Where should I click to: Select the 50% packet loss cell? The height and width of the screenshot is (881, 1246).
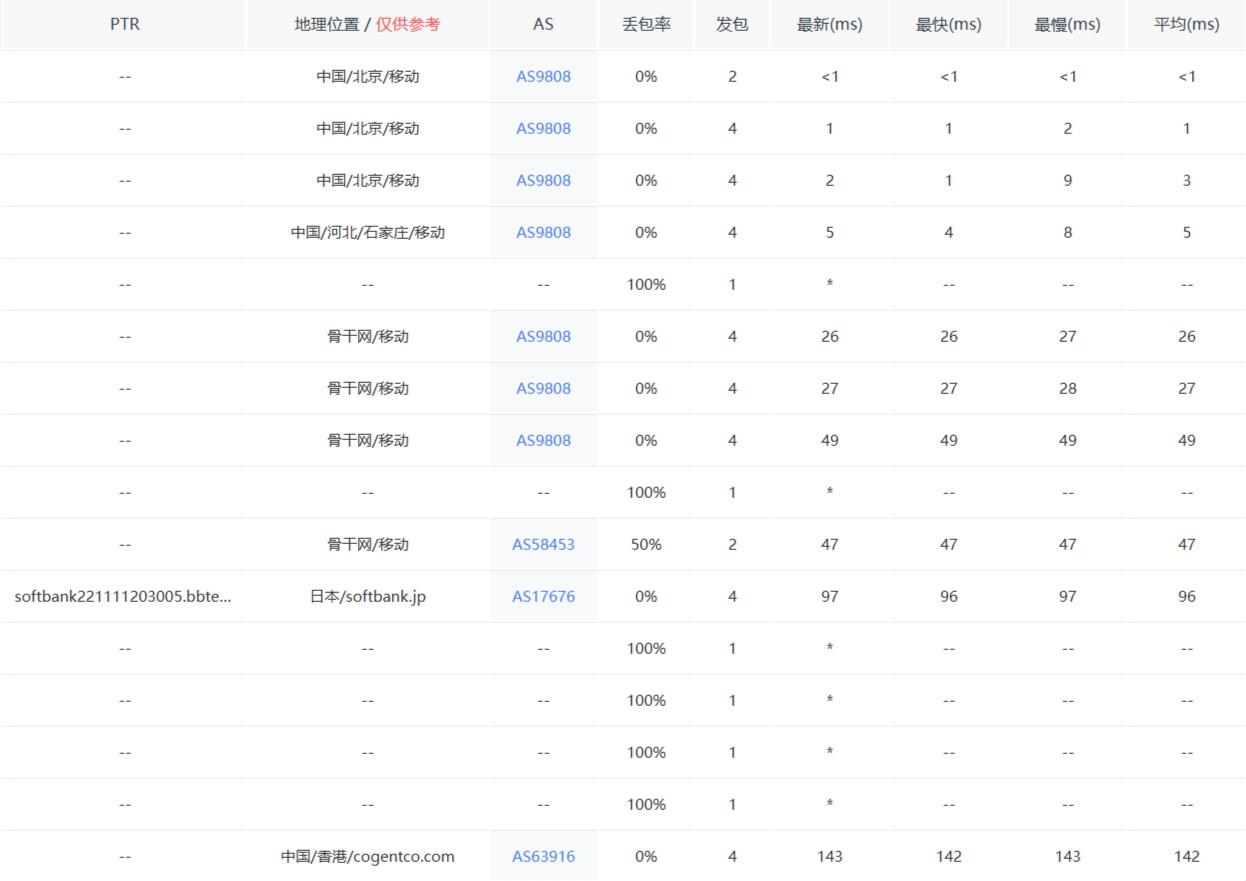click(x=646, y=544)
